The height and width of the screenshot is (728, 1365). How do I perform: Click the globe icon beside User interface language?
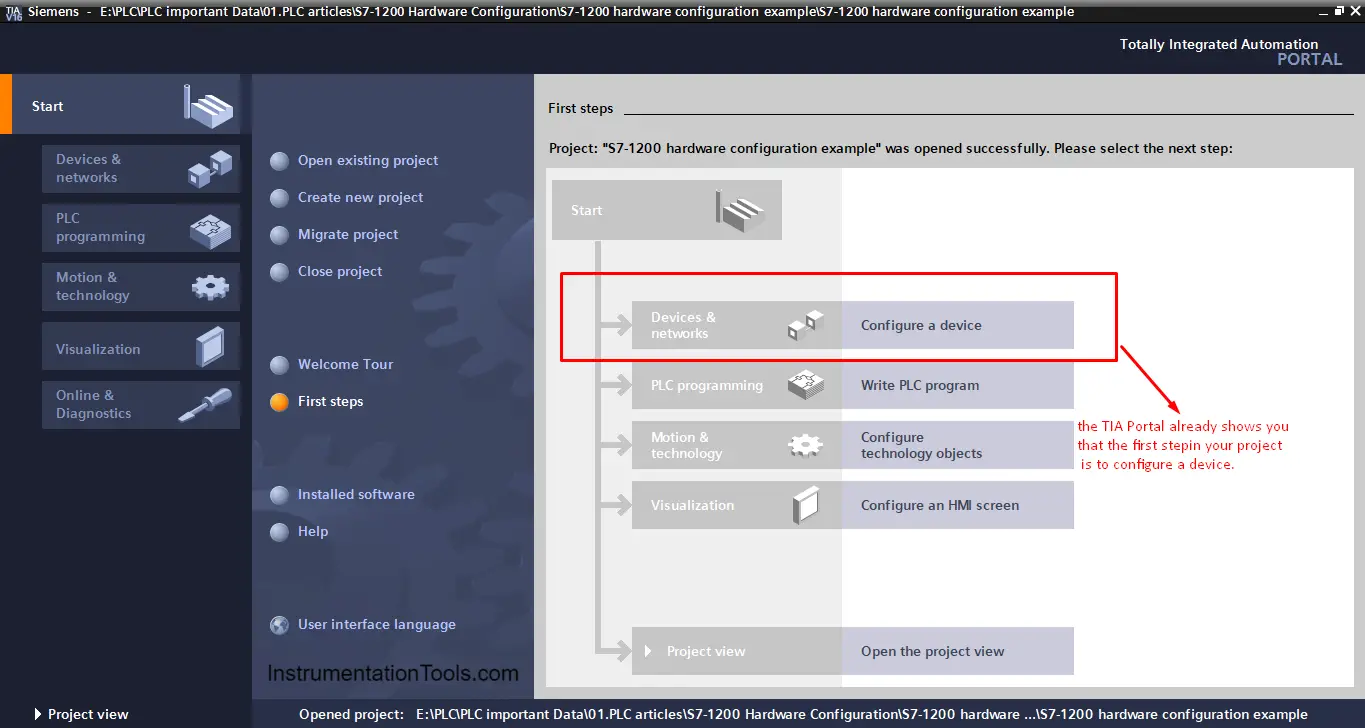pyautogui.click(x=280, y=625)
